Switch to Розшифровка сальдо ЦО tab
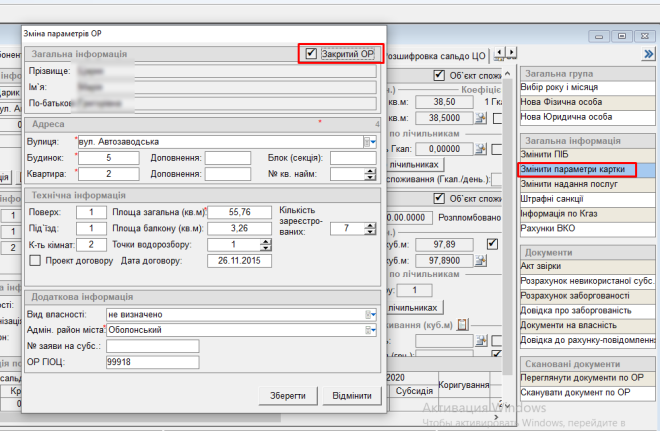Image resolution: width=660 pixels, height=431 pixels. click(x=441, y=52)
